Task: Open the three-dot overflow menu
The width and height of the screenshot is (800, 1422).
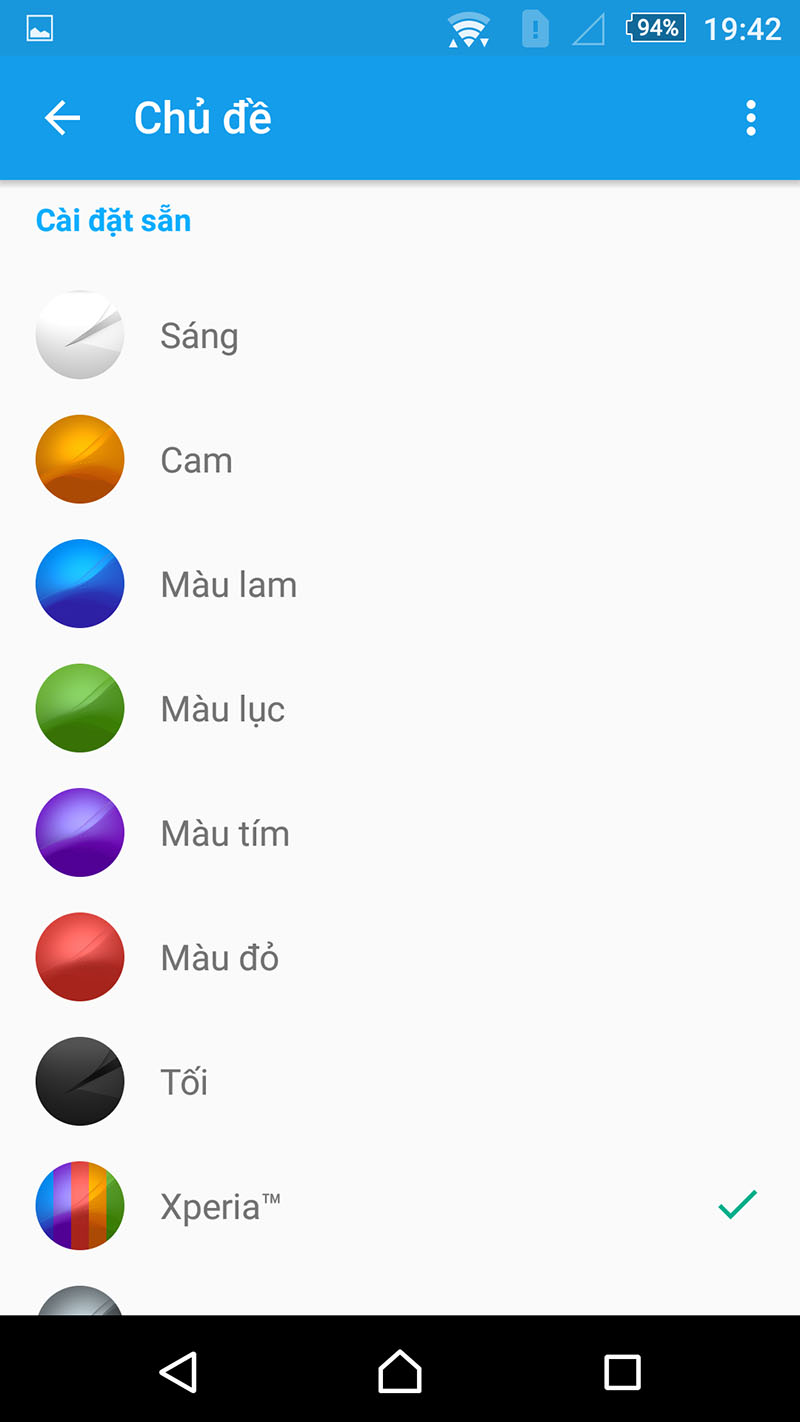Action: [751, 118]
